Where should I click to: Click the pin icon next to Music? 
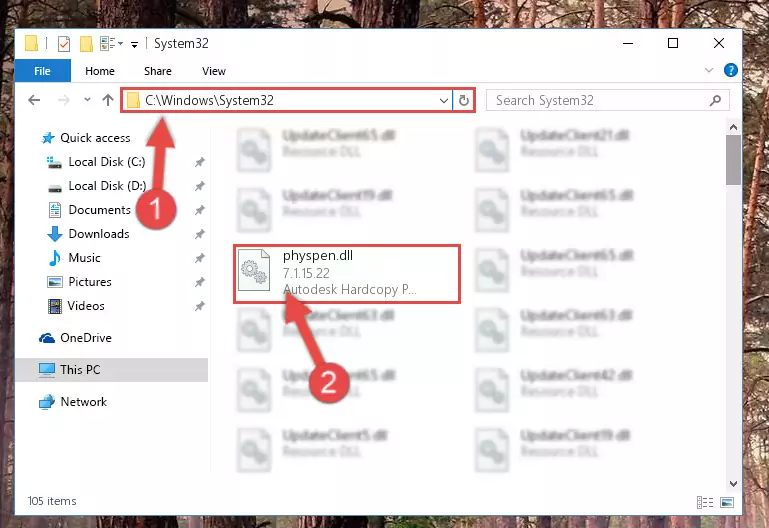coord(200,258)
